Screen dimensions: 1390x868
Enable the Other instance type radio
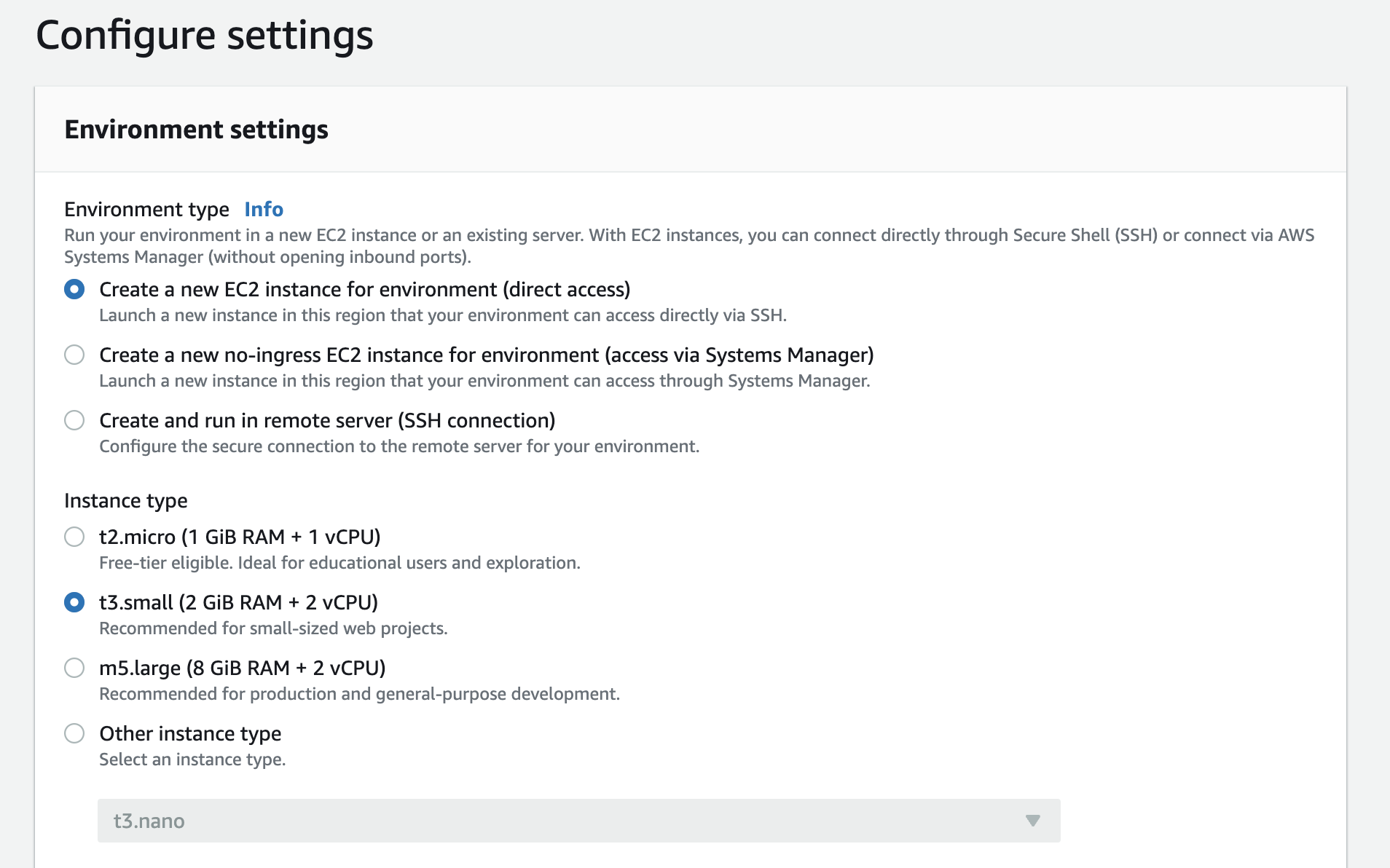click(x=74, y=733)
